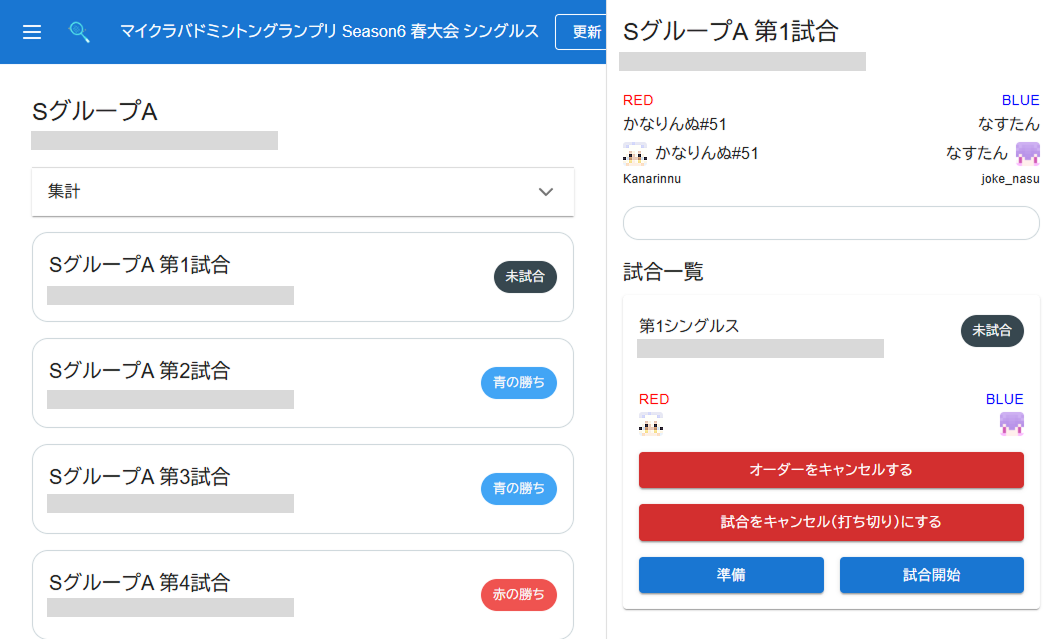The image size is (1055, 639).
Task: Open SグループA 第3試合 card
Action: [x=303, y=489]
